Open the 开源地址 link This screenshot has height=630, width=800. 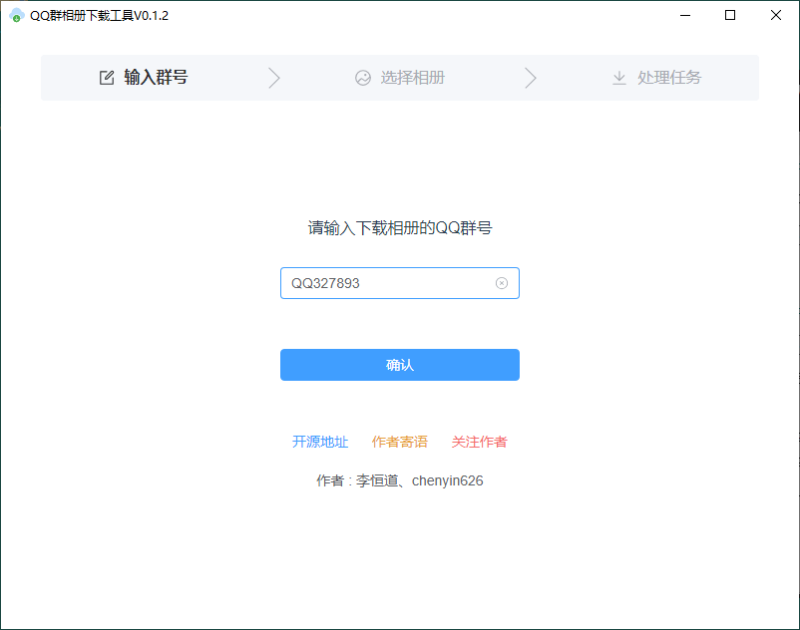pos(320,441)
